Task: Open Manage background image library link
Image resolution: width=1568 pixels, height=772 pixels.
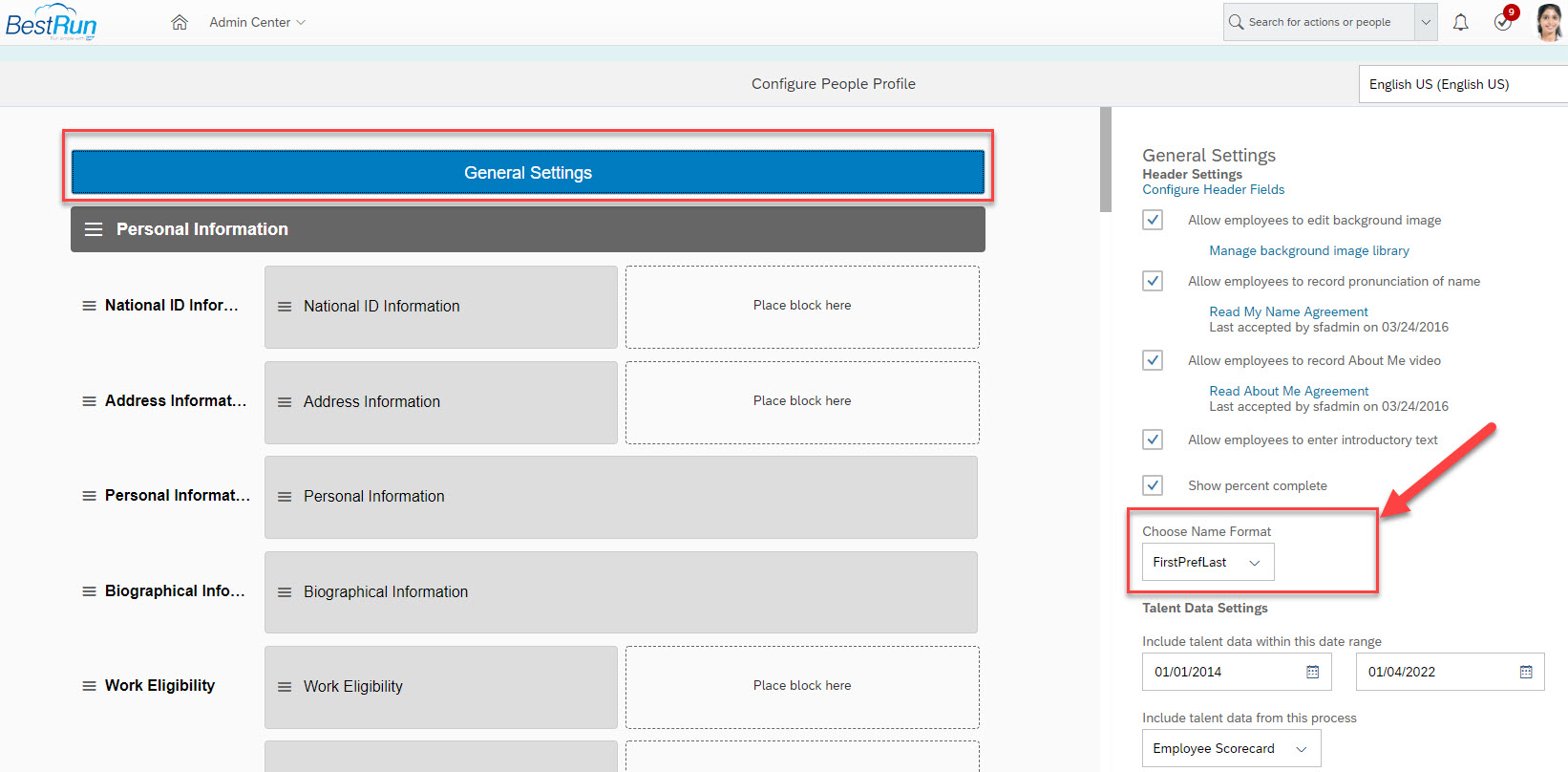Action: (x=1308, y=250)
